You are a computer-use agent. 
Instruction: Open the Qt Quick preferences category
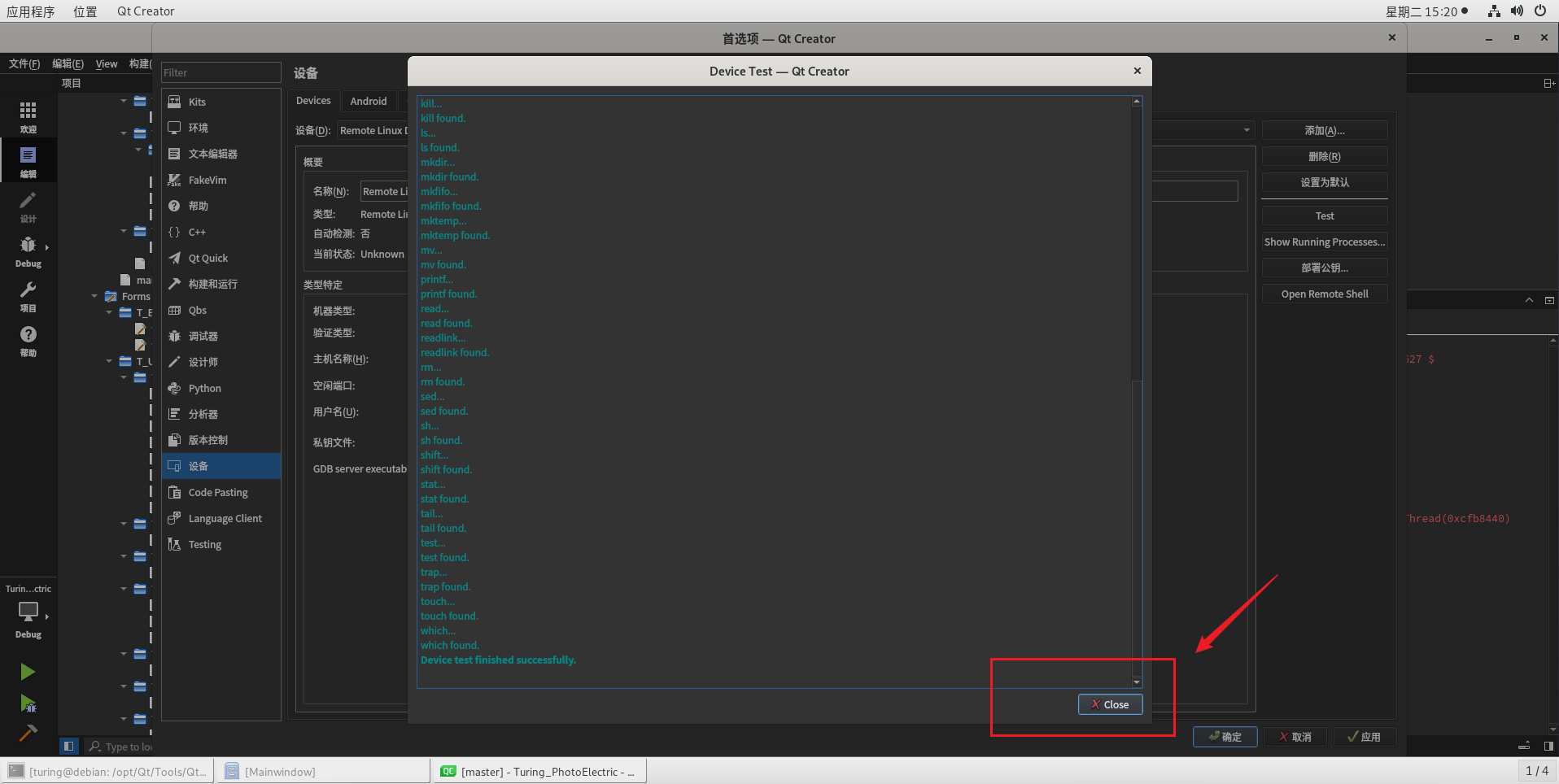221,258
